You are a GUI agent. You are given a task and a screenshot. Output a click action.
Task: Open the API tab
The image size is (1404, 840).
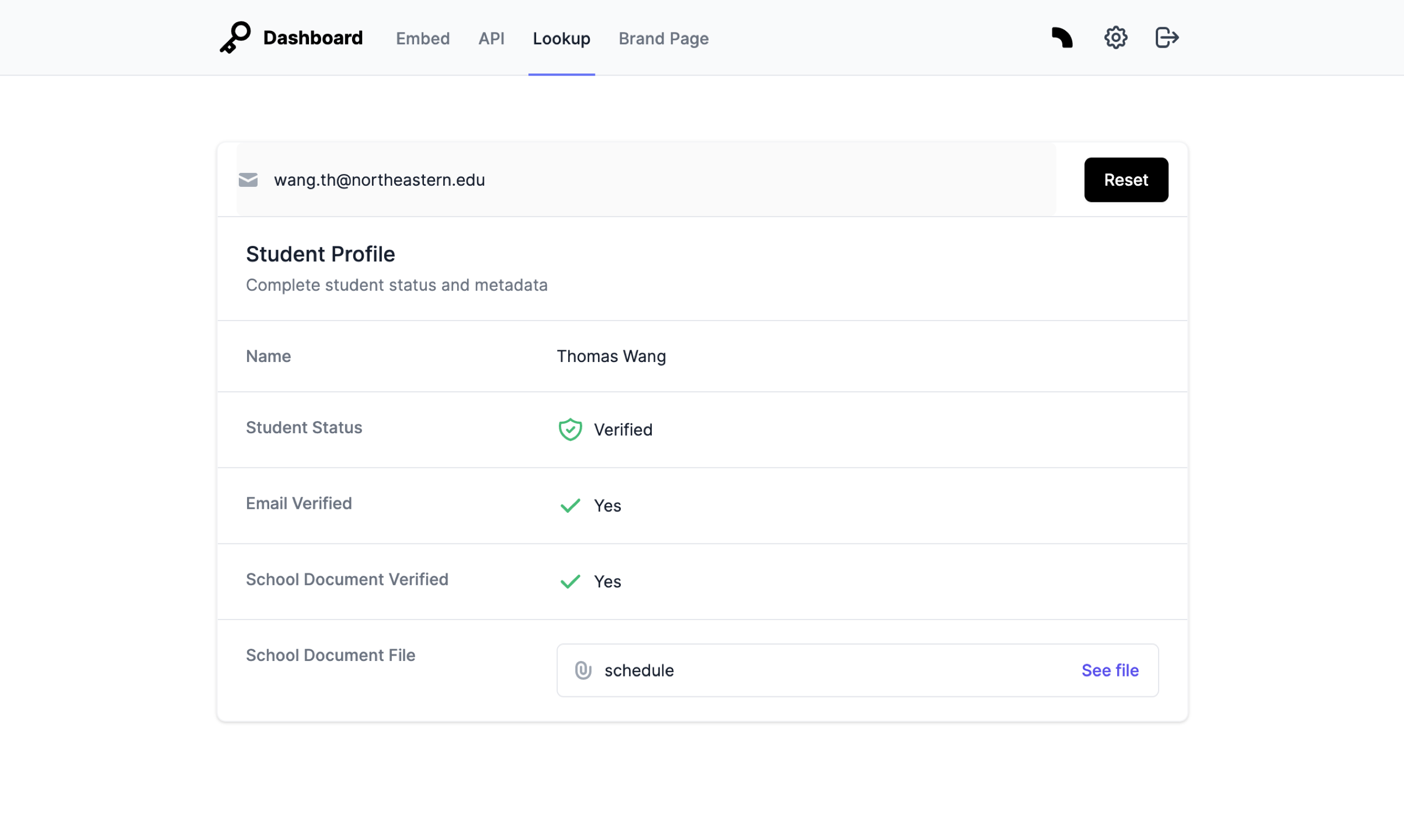[491, 39]
